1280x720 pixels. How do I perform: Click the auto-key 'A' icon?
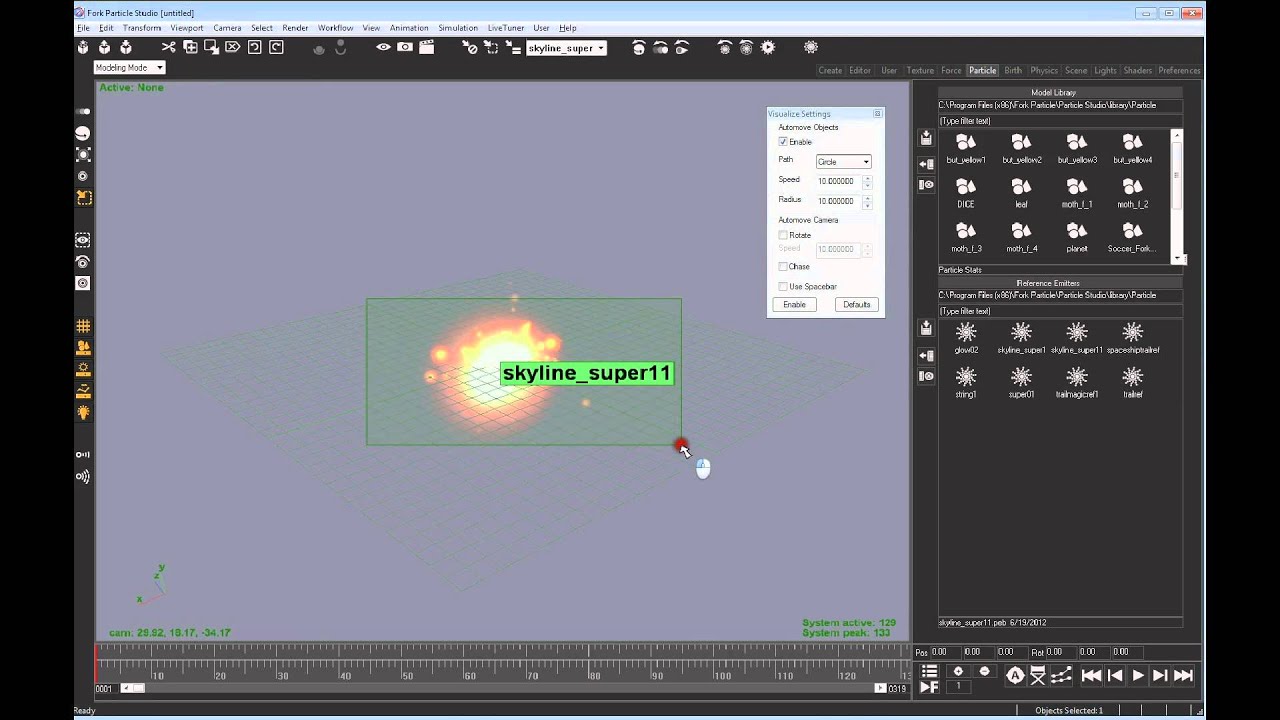tap(1015, 676)
